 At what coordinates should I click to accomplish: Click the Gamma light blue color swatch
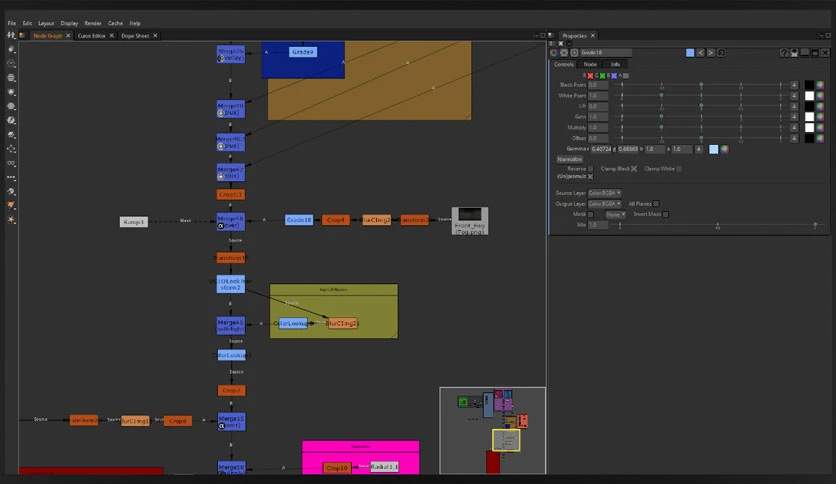(713, 149)
